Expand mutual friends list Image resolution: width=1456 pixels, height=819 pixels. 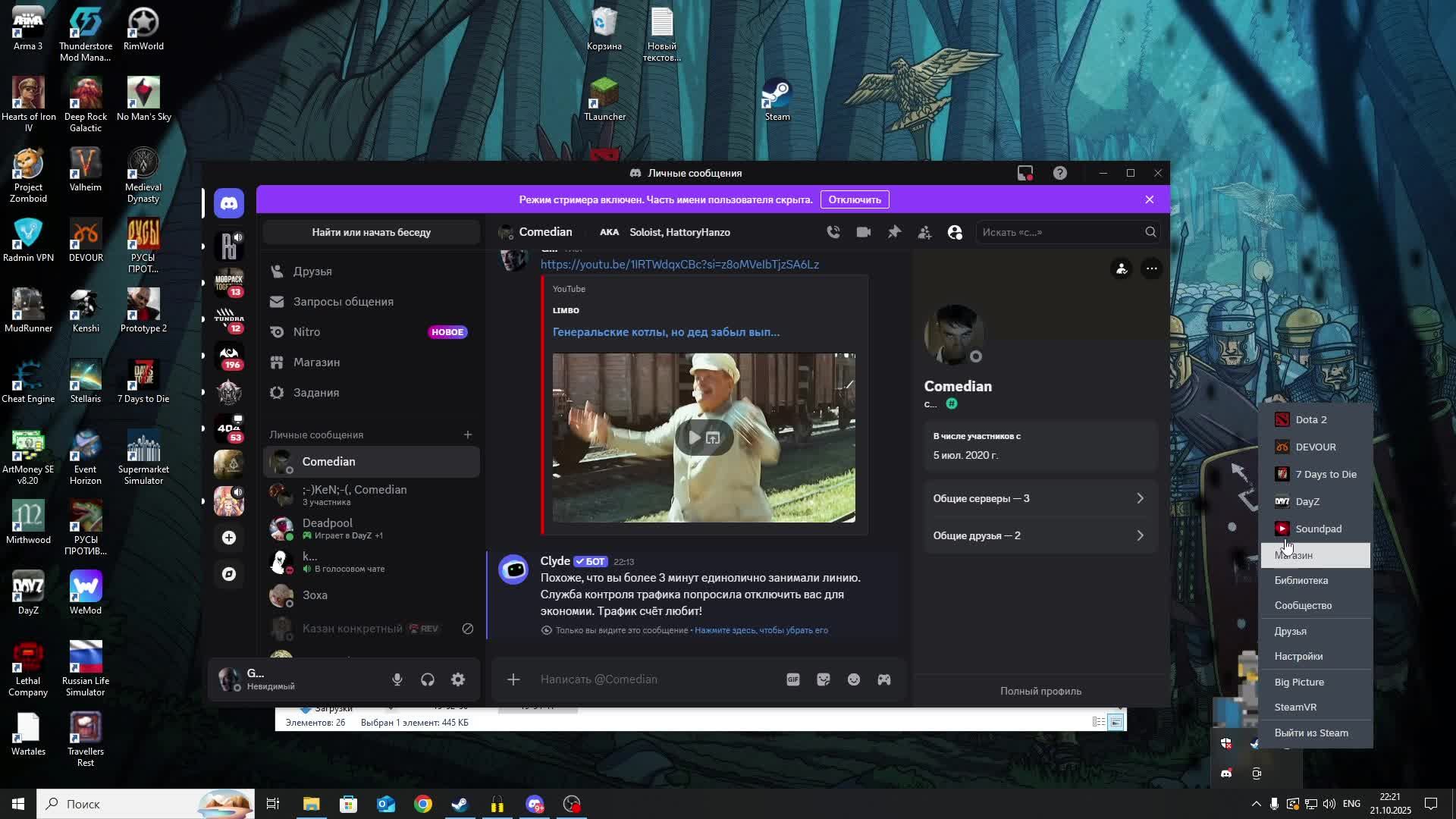click(x=1039, y=535)
